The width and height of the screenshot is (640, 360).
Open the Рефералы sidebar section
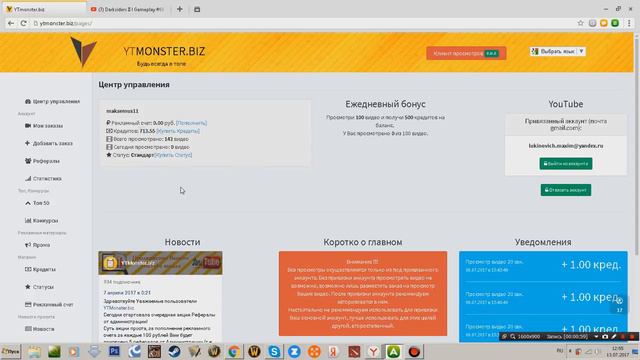pos(42,161)
